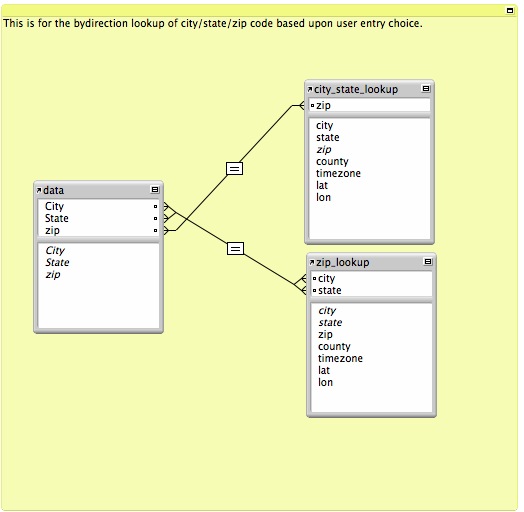524x512 pixels.
Task: Click the bydirection lookup note text
Action: coord(213,23)
